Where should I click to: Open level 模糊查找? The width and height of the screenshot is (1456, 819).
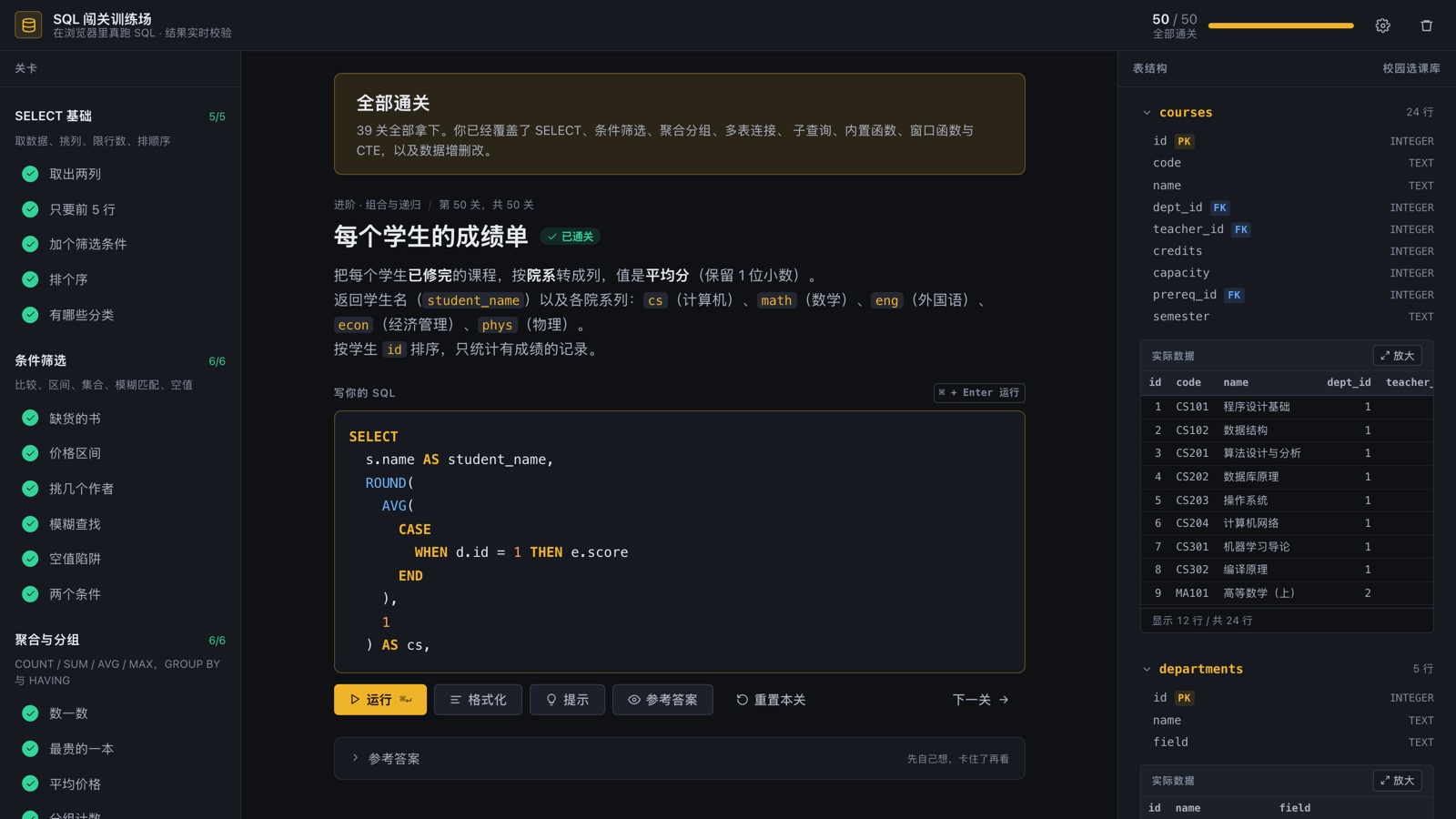point(120,524)
